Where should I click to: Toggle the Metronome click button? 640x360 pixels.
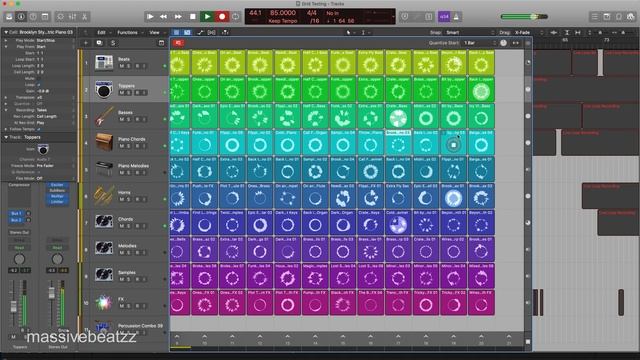point(456,17)
